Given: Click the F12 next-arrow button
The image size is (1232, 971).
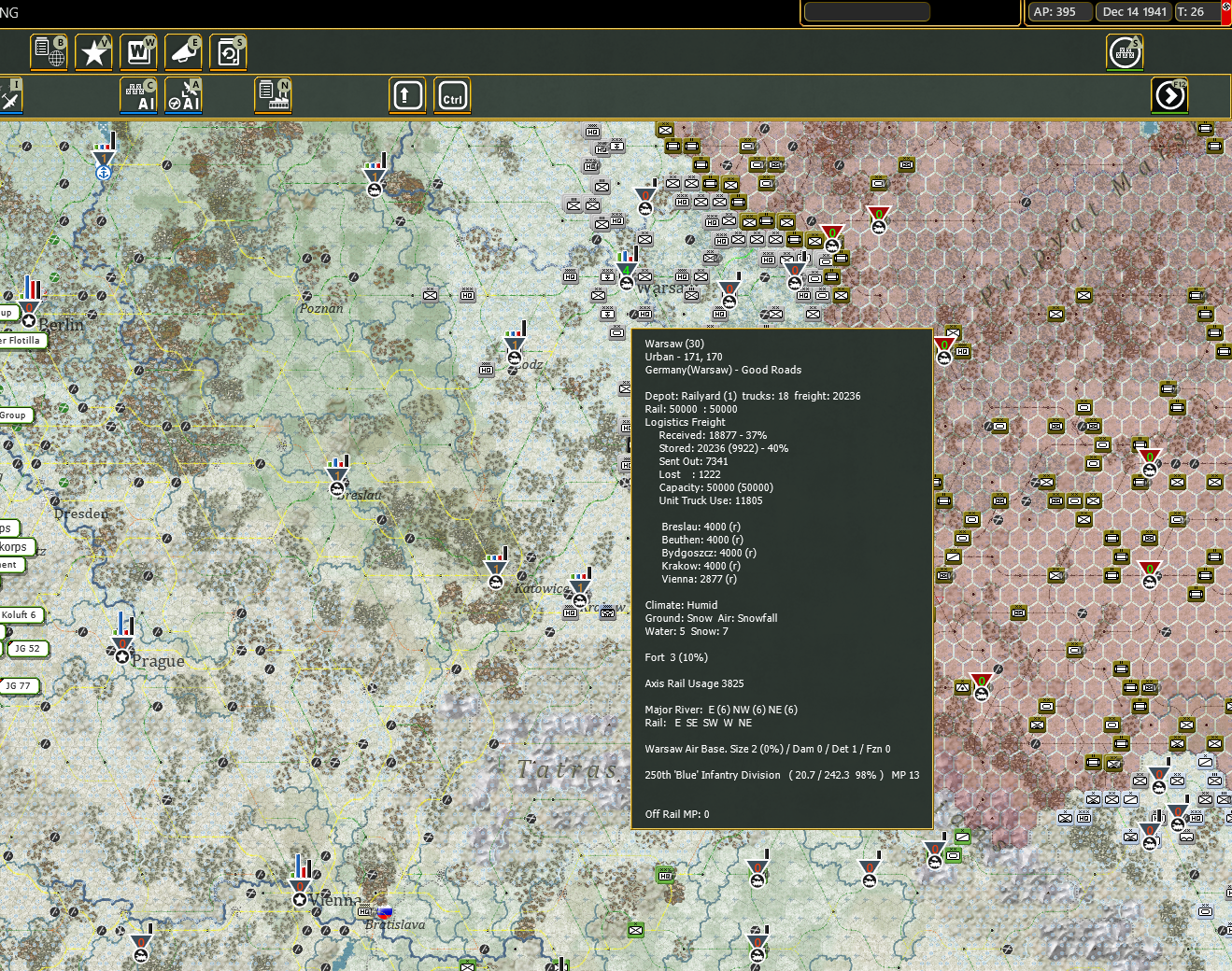Looking at the screenshot, I should pyautogui.click(x=1169, y=96).
